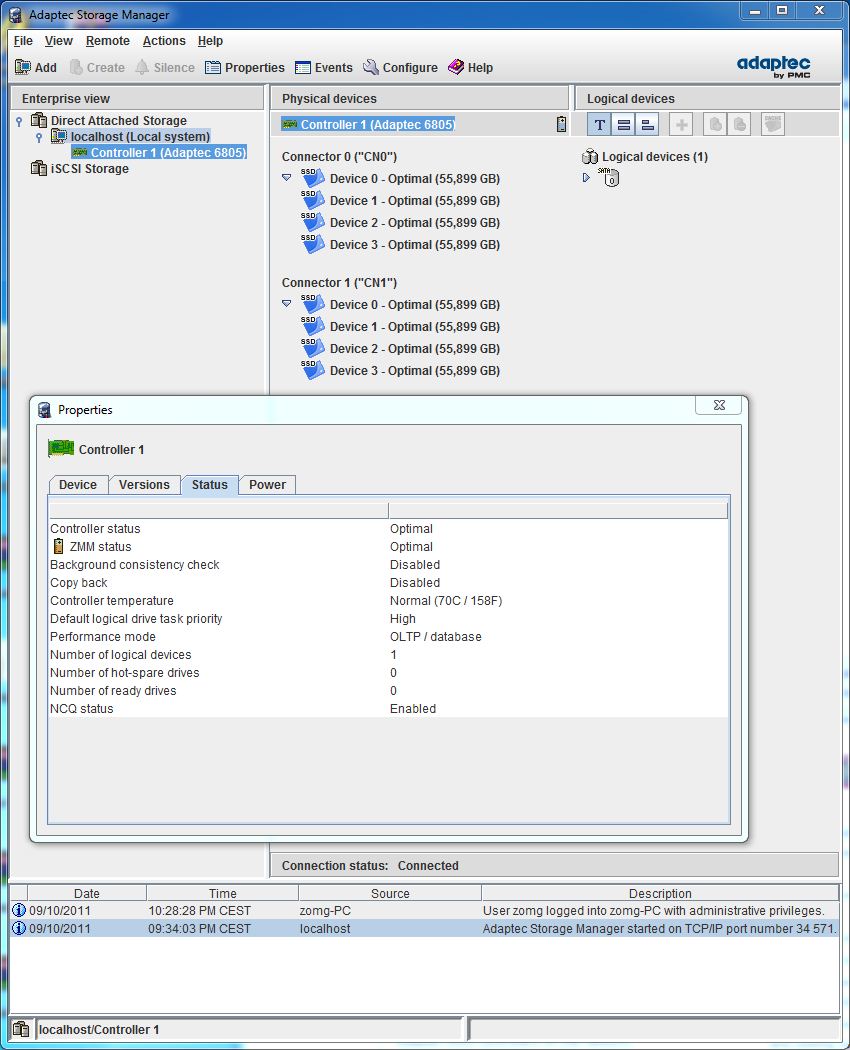Switch to the Versions tab
The height and width of the screenshot is (1050, 850).
click(144, 485)
